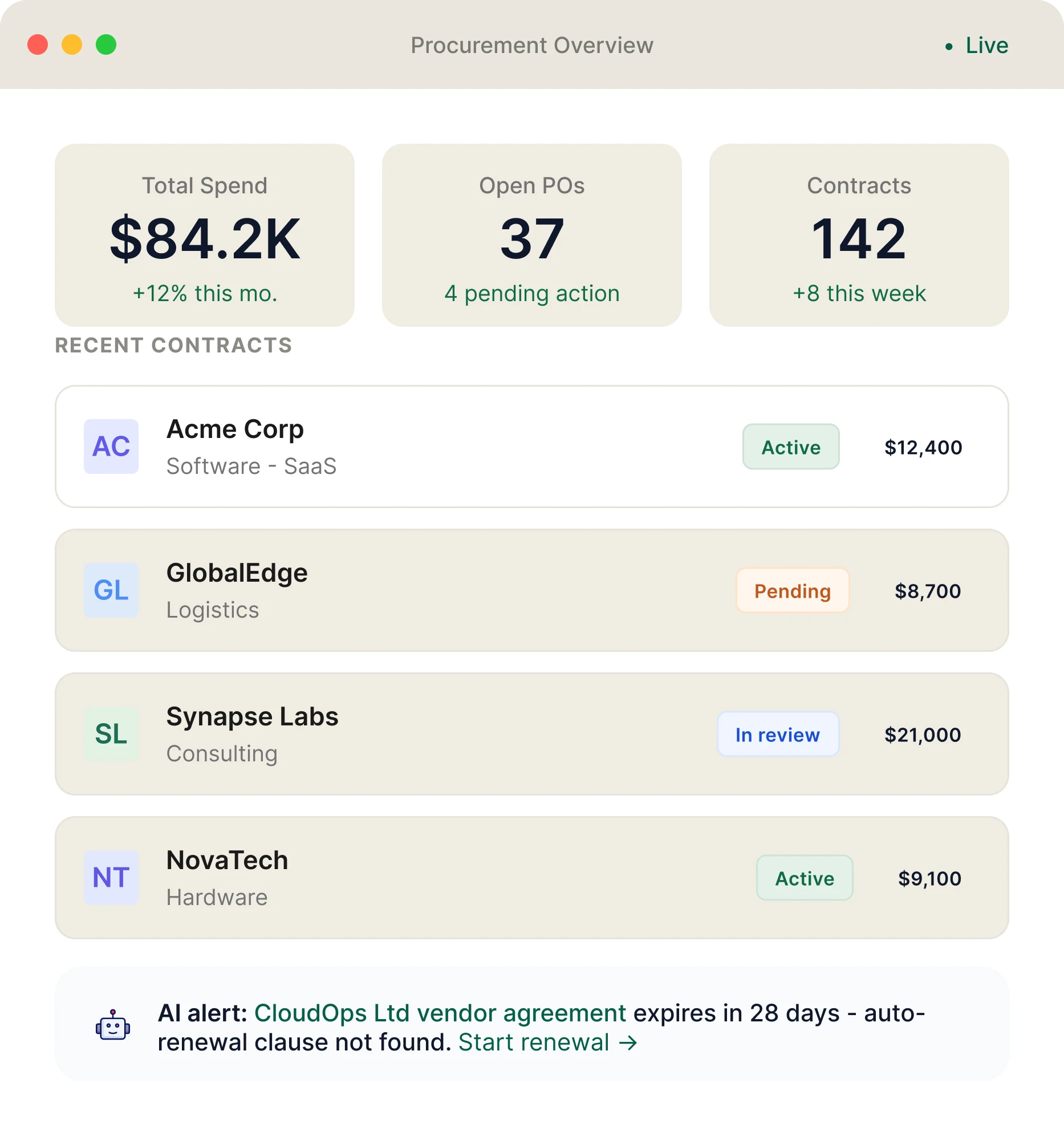Click the 4 pending action label
Screen dimensions: 1064x1136
pos(531,293)
